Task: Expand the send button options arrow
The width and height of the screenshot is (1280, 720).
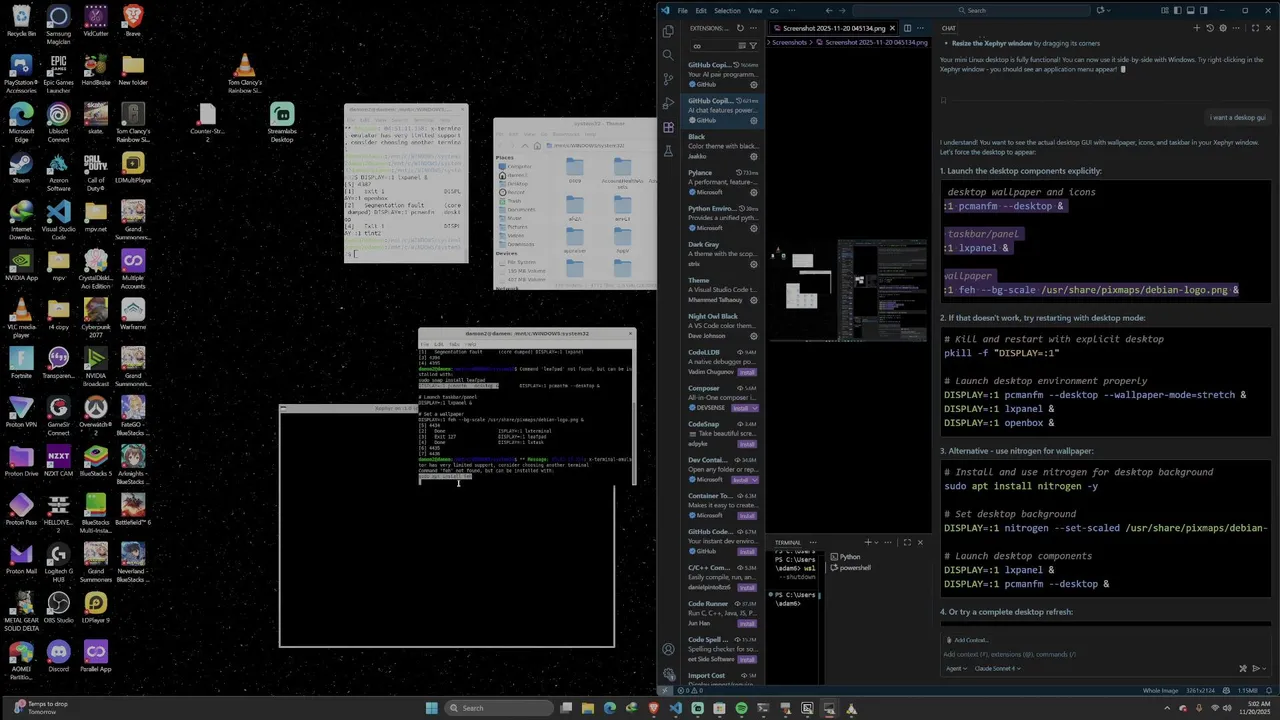Action: (1264, 668)
